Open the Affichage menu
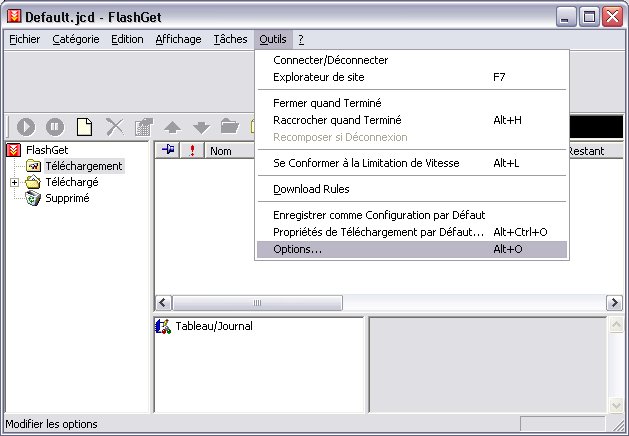Screen dimensions: 629x436 179,39
